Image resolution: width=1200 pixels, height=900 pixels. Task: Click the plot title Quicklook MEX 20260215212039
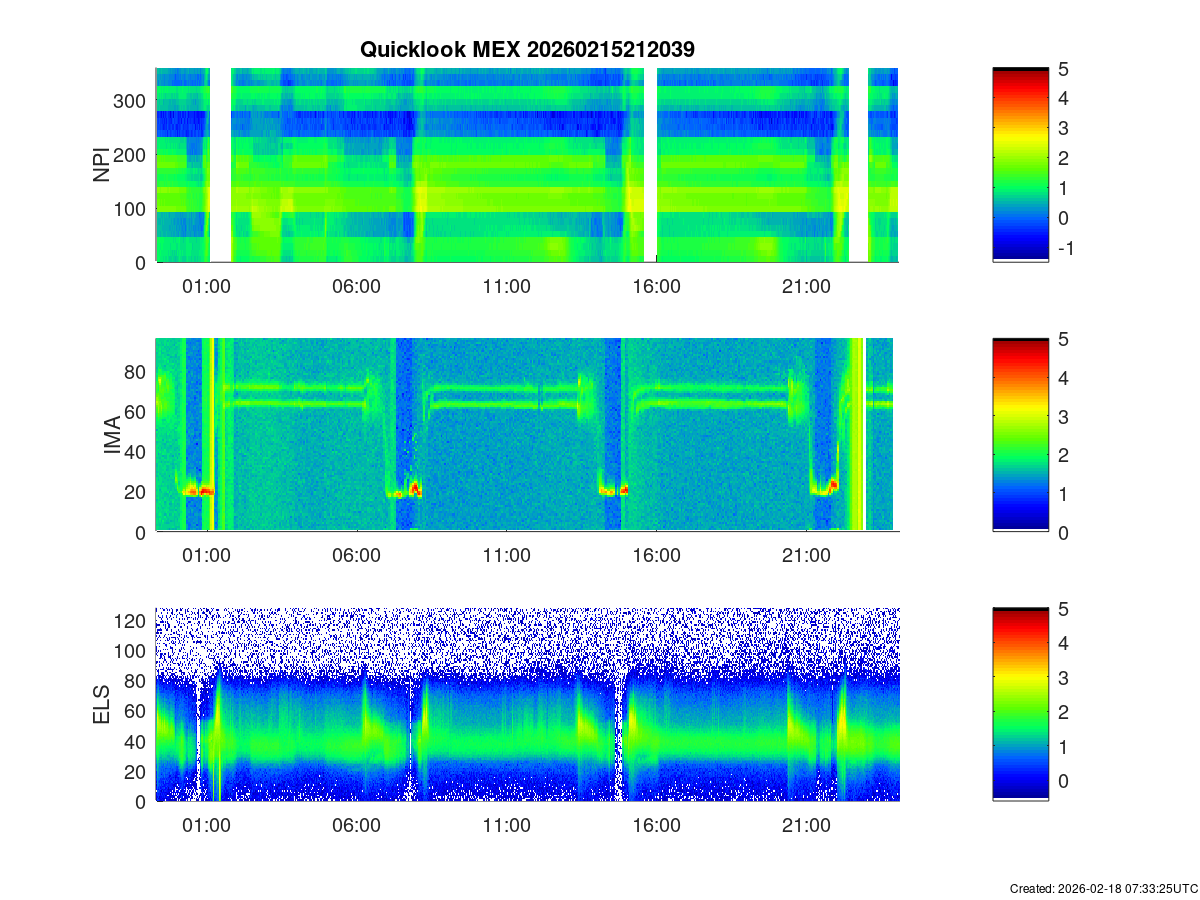pos(526,49)
